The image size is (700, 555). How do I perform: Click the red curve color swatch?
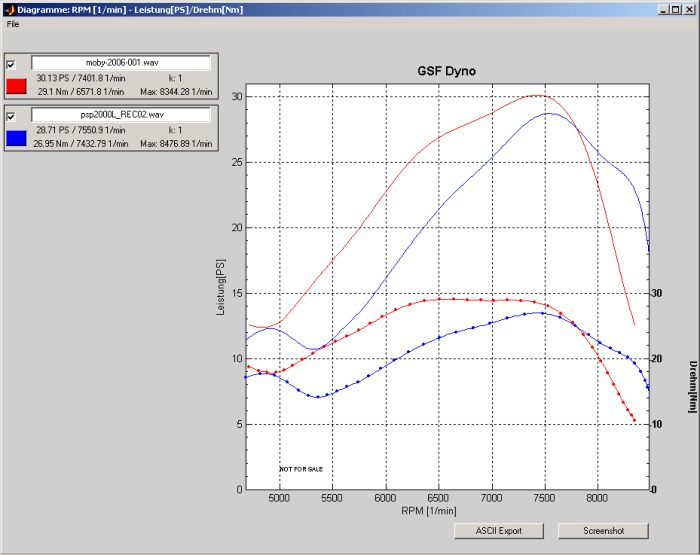16,84
